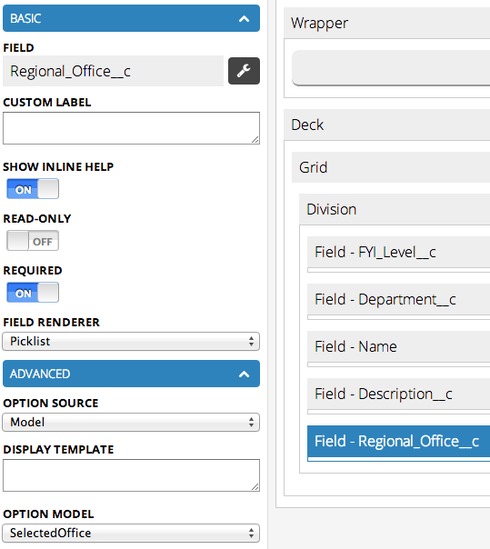Click the ADVANCED panel header
Viewport: 490px width, 549px height.
click(131, 374)
